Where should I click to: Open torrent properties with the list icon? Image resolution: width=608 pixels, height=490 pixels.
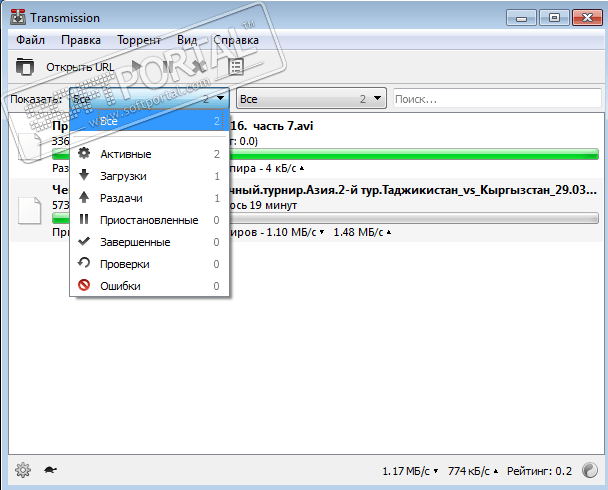[236, 67]
